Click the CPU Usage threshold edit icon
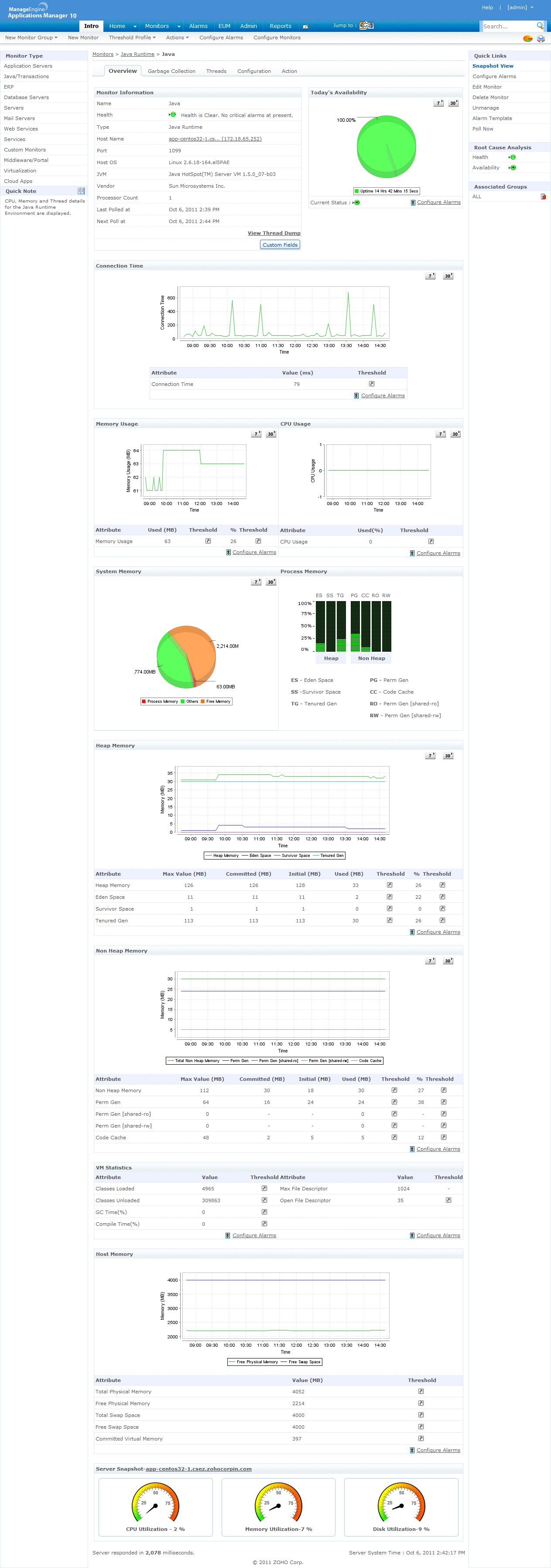The height and width of the screenshot is (1568, 551). click(431, 541)
